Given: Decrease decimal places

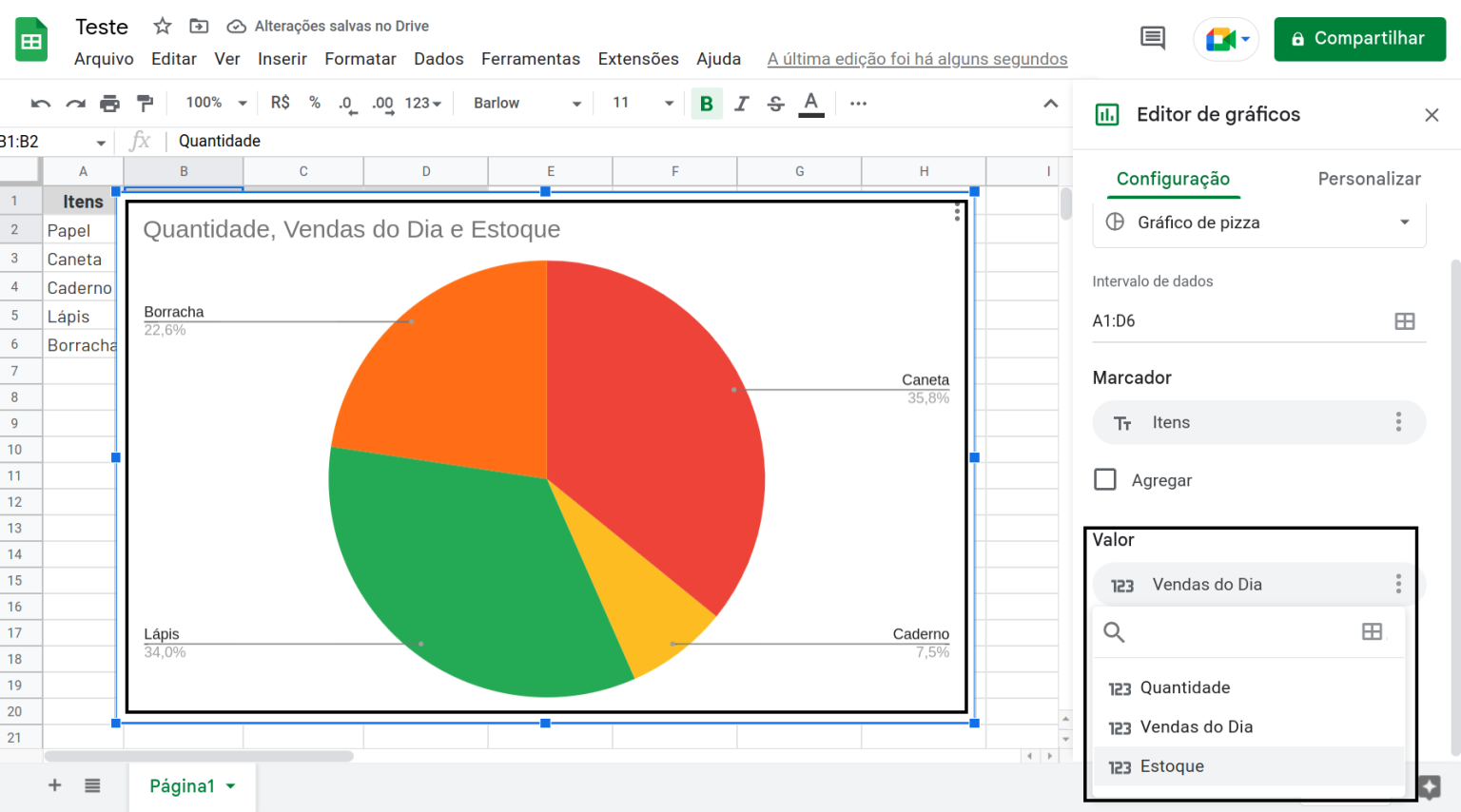Looking at the screenshot, I should point(348,103).
